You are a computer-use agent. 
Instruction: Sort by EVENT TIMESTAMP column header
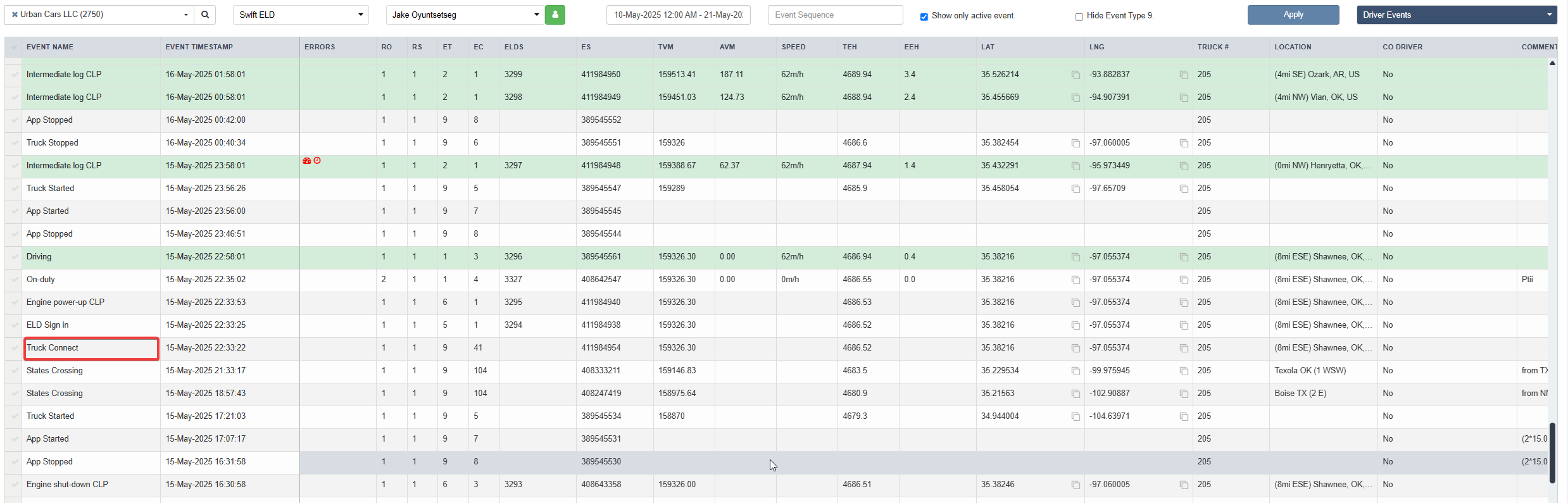(199, 47)
